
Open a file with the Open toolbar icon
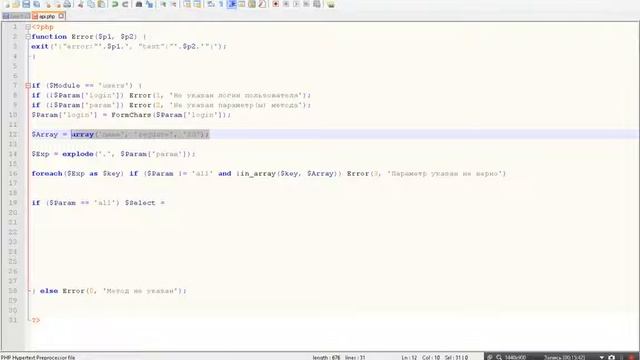coord(16,4)
